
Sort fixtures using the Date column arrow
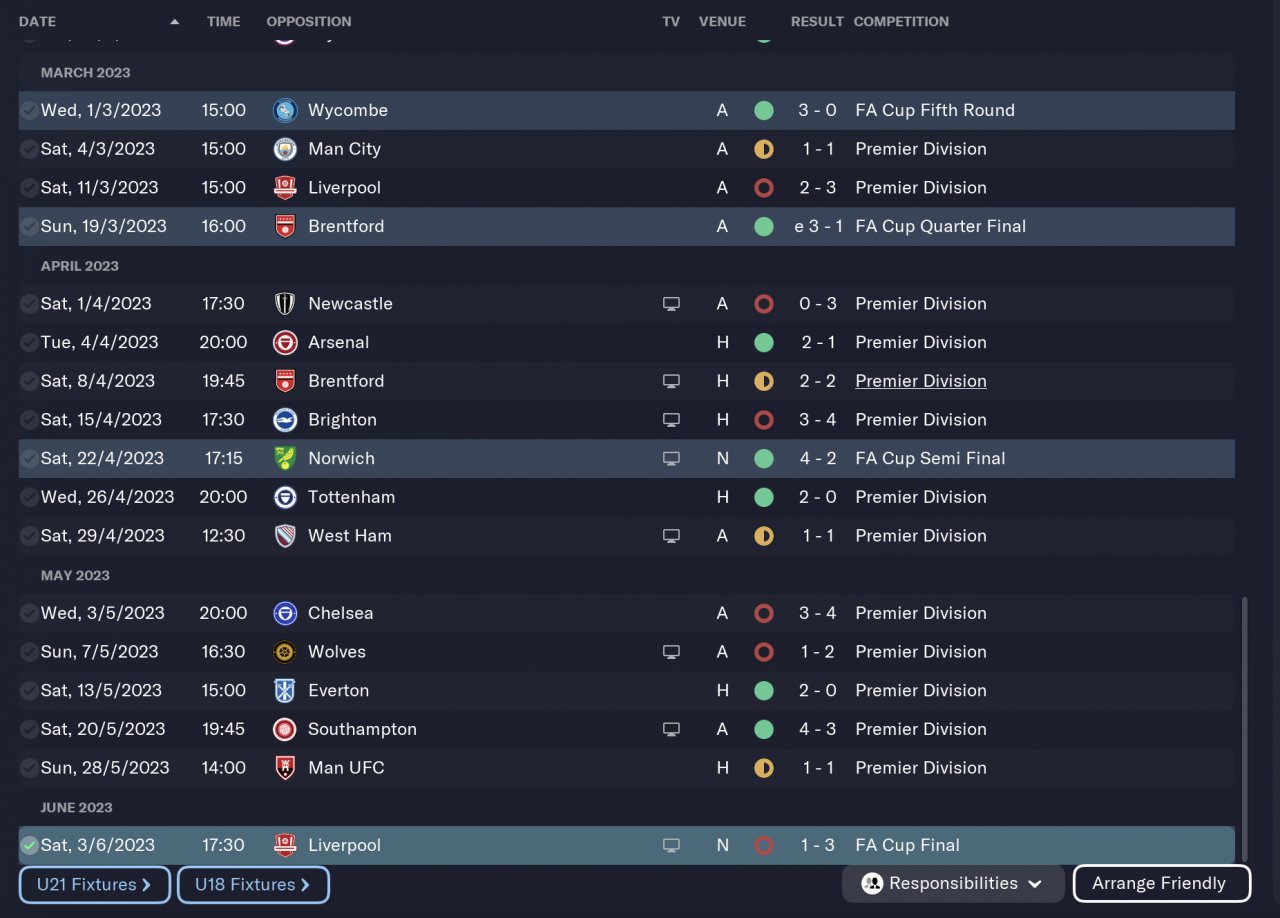point(175,21)
